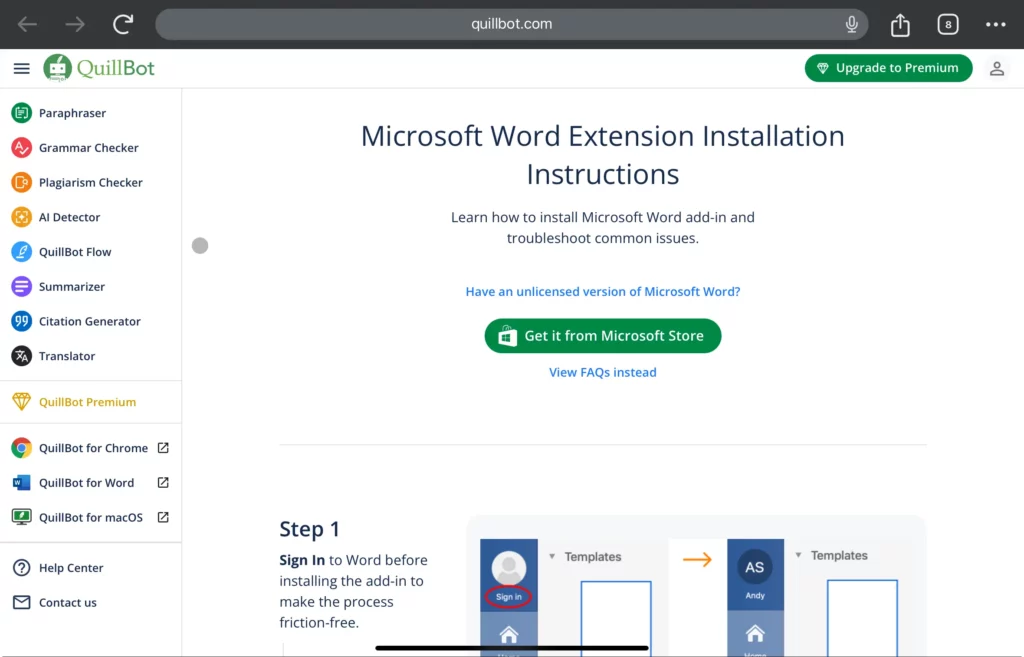Click the QuillBot Premium diamond icon
This screenshot has height=657, width=1024.
(x=22, y=402)
